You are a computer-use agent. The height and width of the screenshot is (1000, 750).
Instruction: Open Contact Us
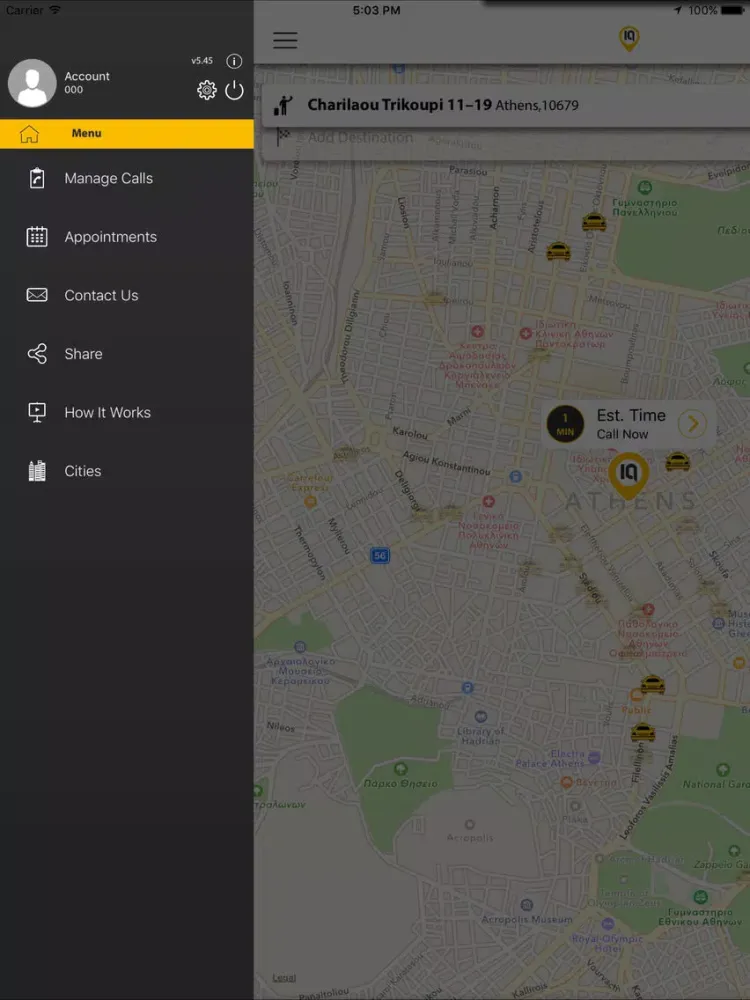coord(127,295)
